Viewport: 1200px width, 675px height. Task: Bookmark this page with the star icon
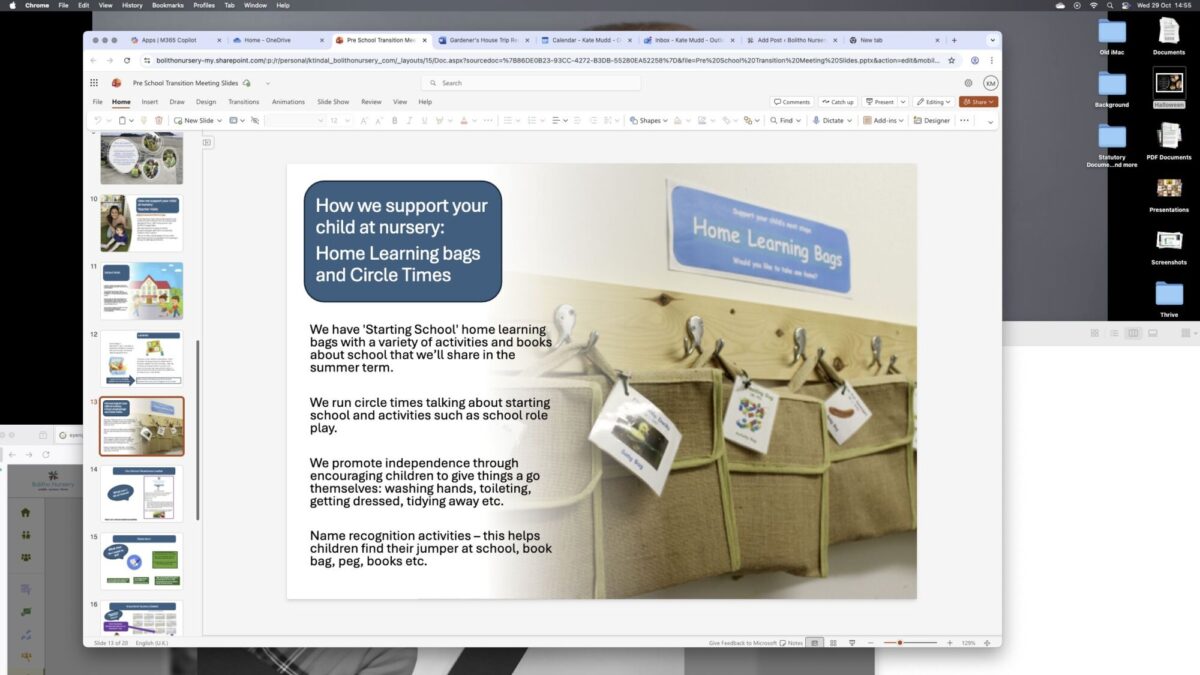point(952,60)
